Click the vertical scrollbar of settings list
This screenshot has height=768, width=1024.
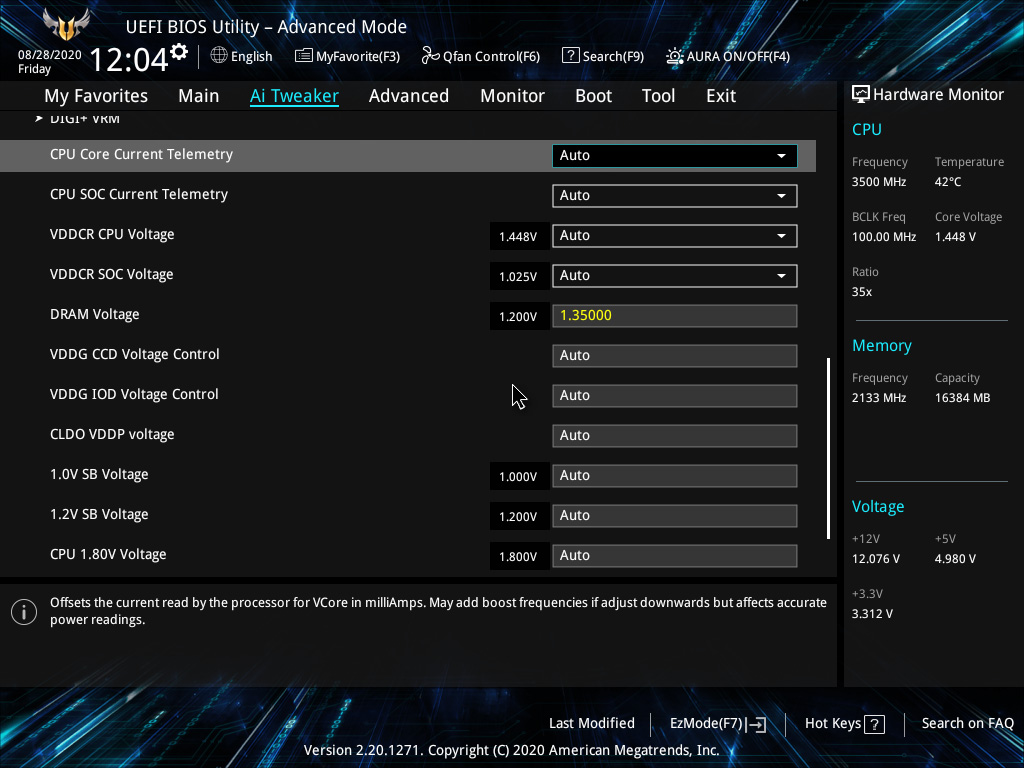click(x=828, y=447)
